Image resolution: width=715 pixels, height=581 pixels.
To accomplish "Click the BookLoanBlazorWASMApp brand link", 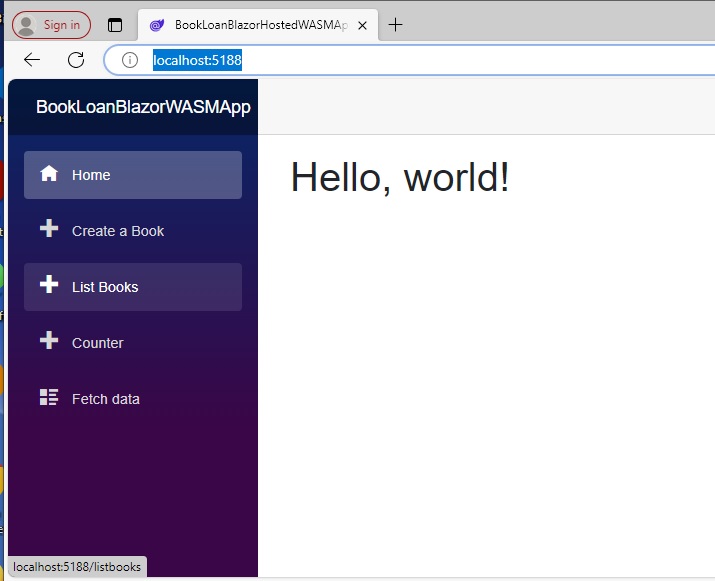I will (143, 107).
